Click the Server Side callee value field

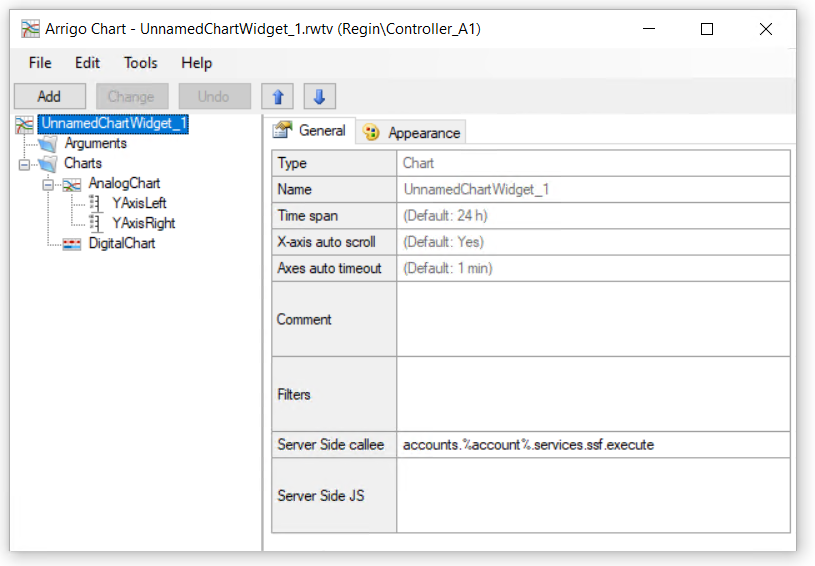tap(593, 445)
